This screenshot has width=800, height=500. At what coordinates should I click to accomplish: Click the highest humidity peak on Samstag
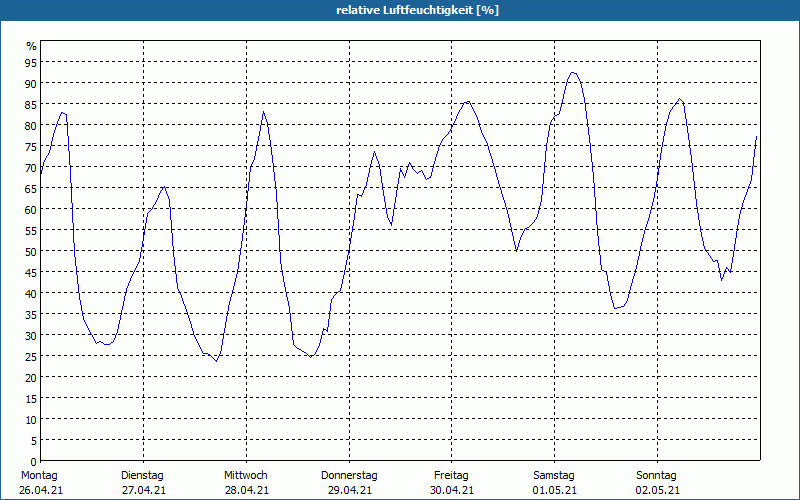click(x=573, y=72)
